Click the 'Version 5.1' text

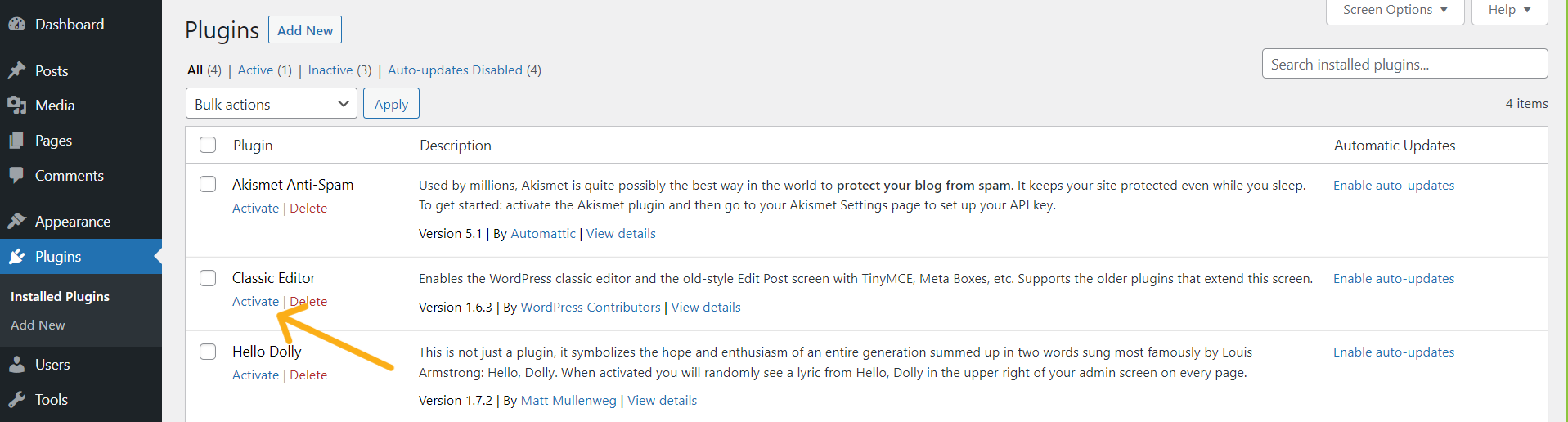[x=450, y=234]
